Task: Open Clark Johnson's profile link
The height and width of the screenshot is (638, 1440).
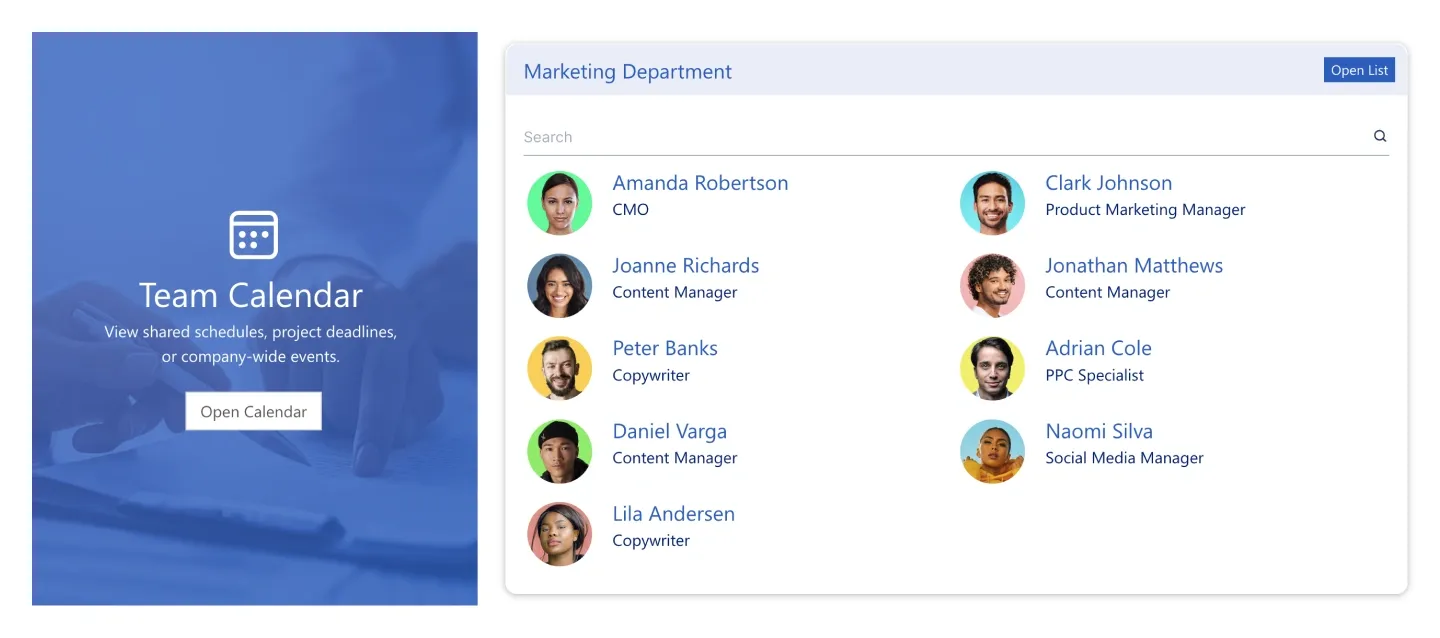Action: tap(1109, 183)
